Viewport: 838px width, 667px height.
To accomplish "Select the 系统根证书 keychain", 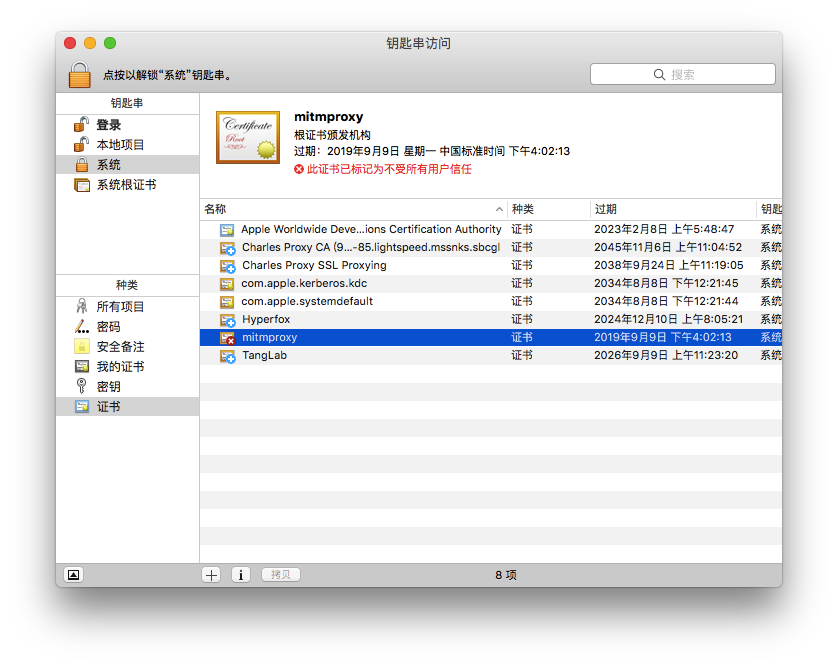I will [127, 185].
